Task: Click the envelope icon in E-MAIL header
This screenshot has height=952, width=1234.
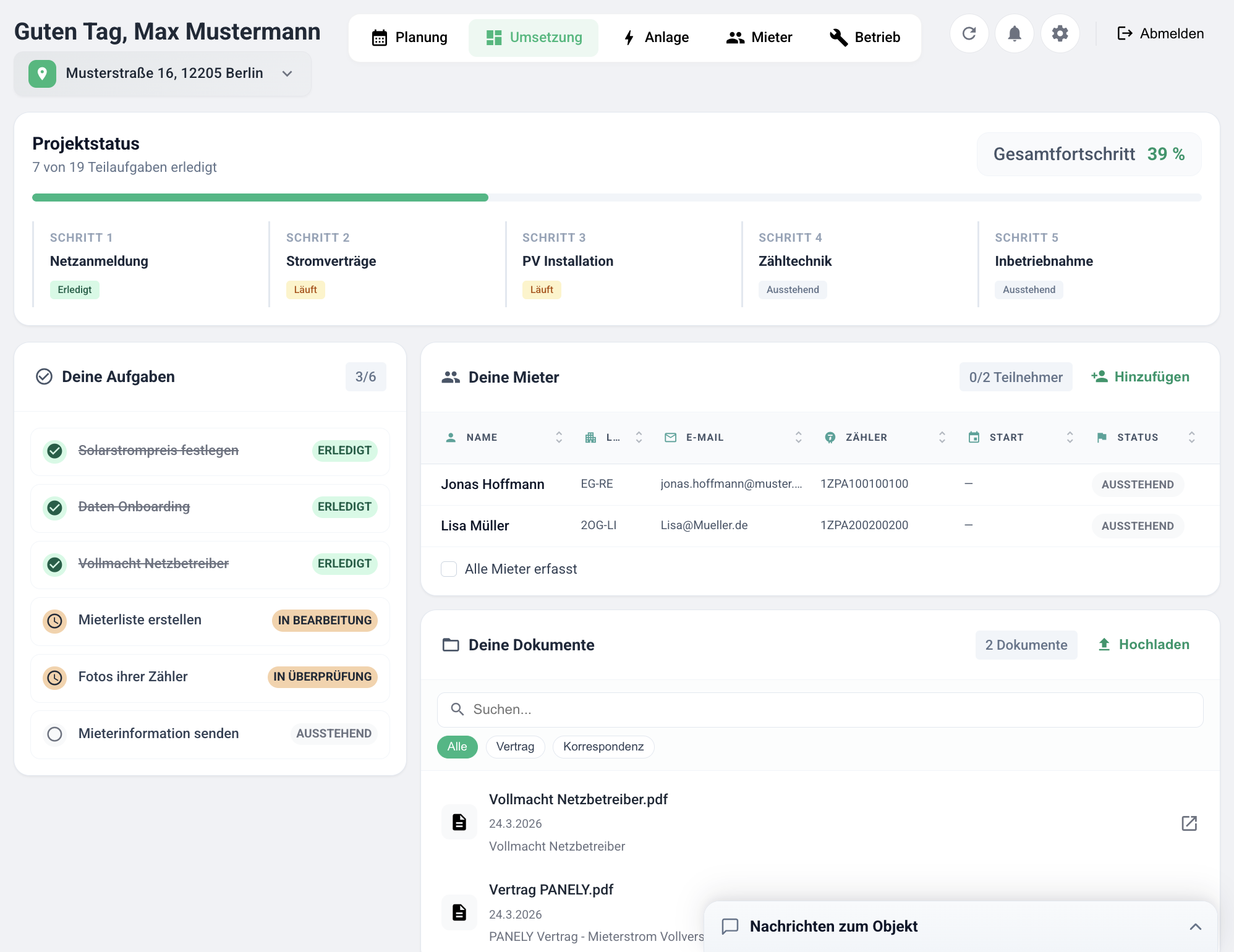Action: tap(670, 438)
